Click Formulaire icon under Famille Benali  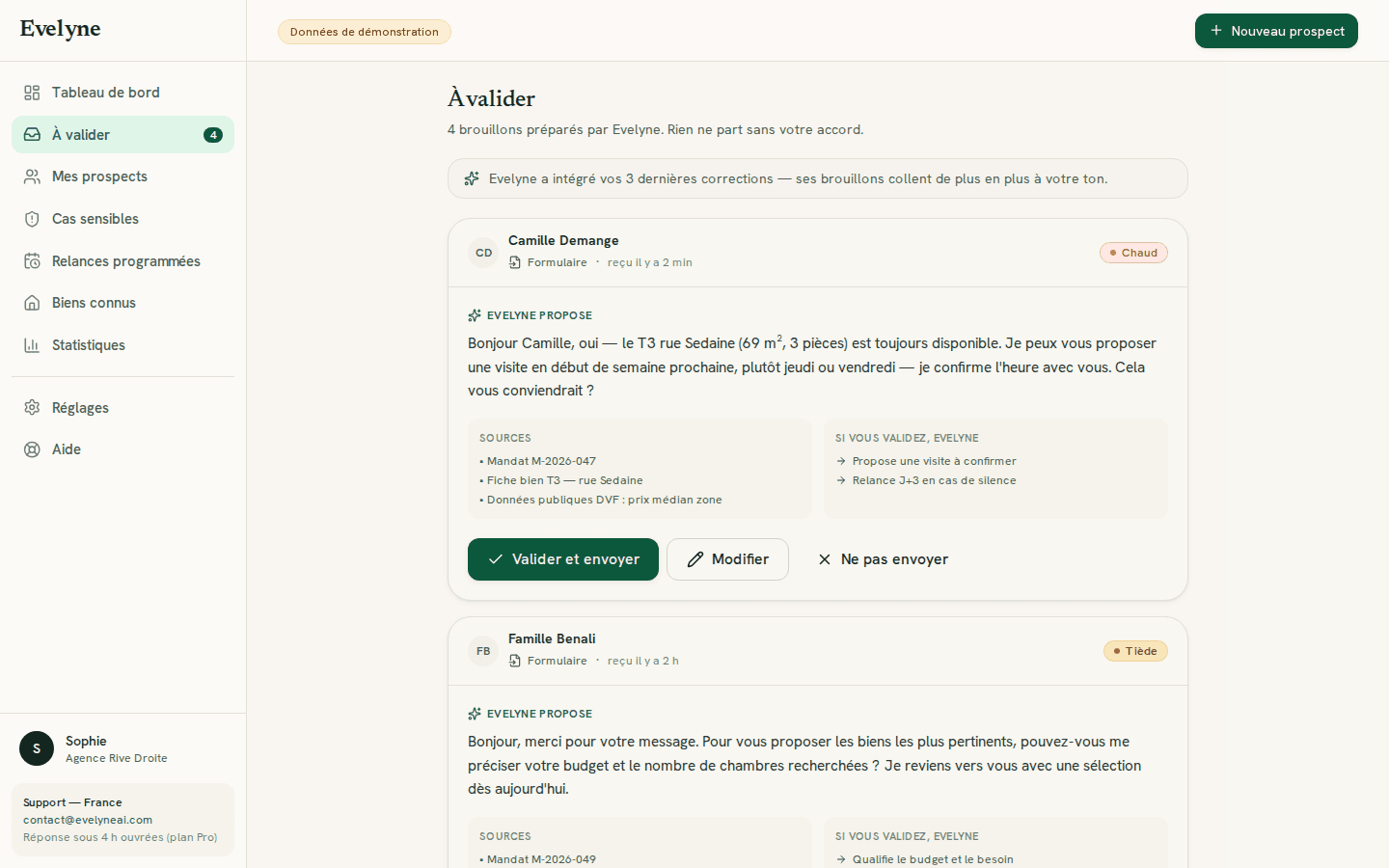(515, 661)
